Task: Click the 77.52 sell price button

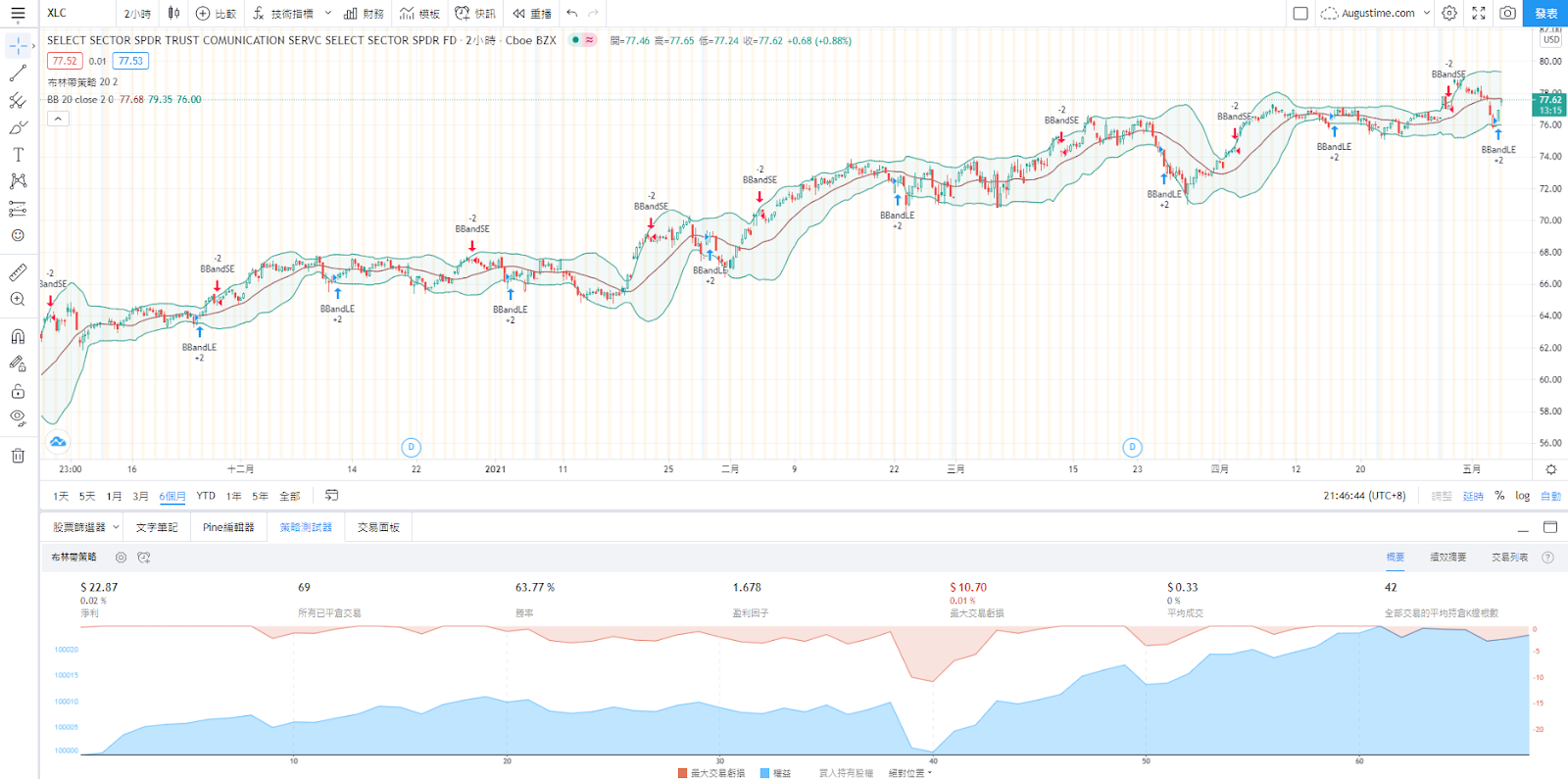Action: coord(65,61)
